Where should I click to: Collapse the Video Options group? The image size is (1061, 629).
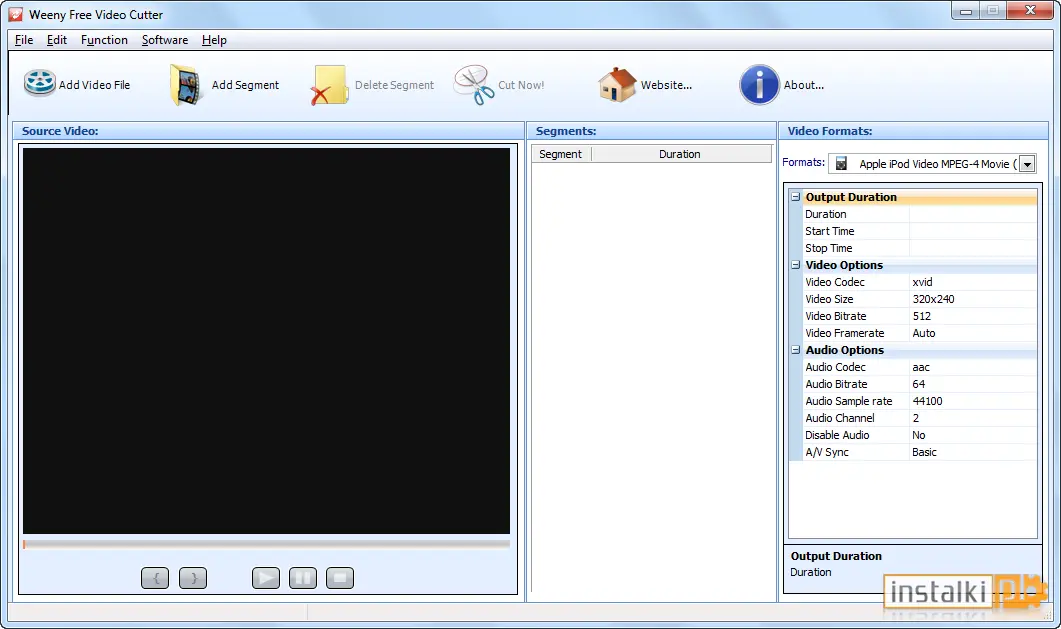click(x=796, y=265)
